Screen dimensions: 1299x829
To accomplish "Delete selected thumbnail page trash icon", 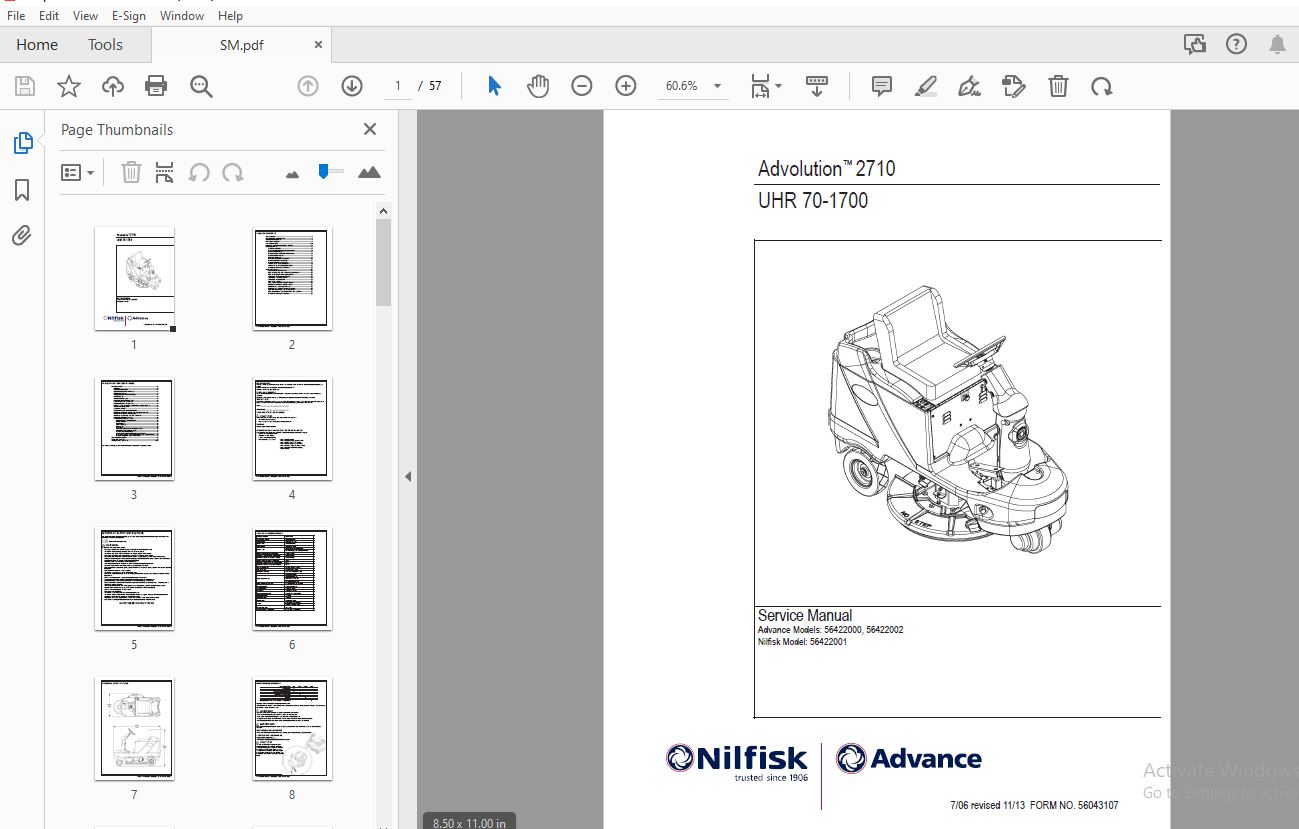I will point(131,172).
